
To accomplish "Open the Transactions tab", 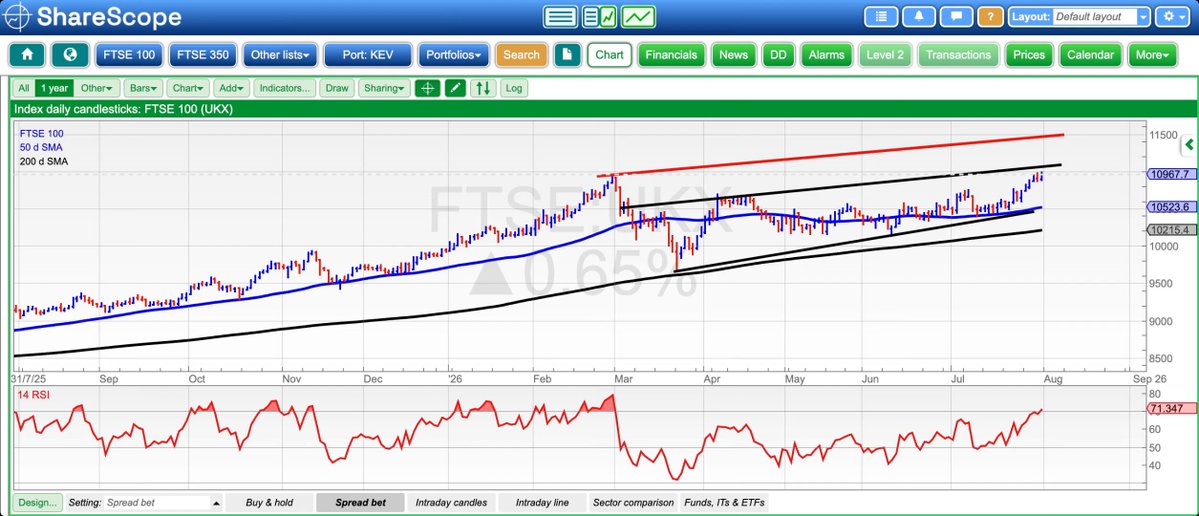I will coord(958,55).
